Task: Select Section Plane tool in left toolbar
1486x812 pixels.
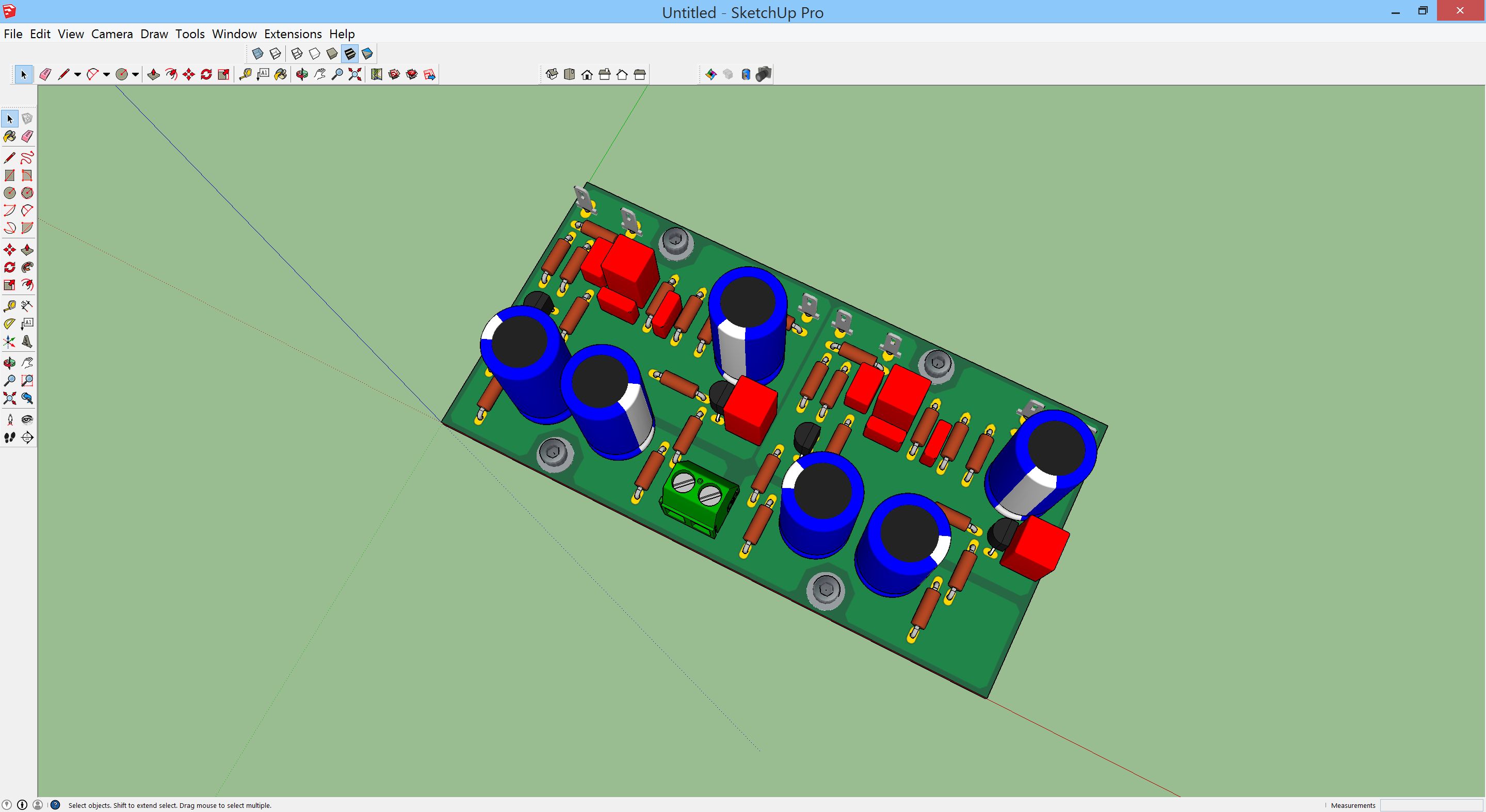Action: pos(27,437)
